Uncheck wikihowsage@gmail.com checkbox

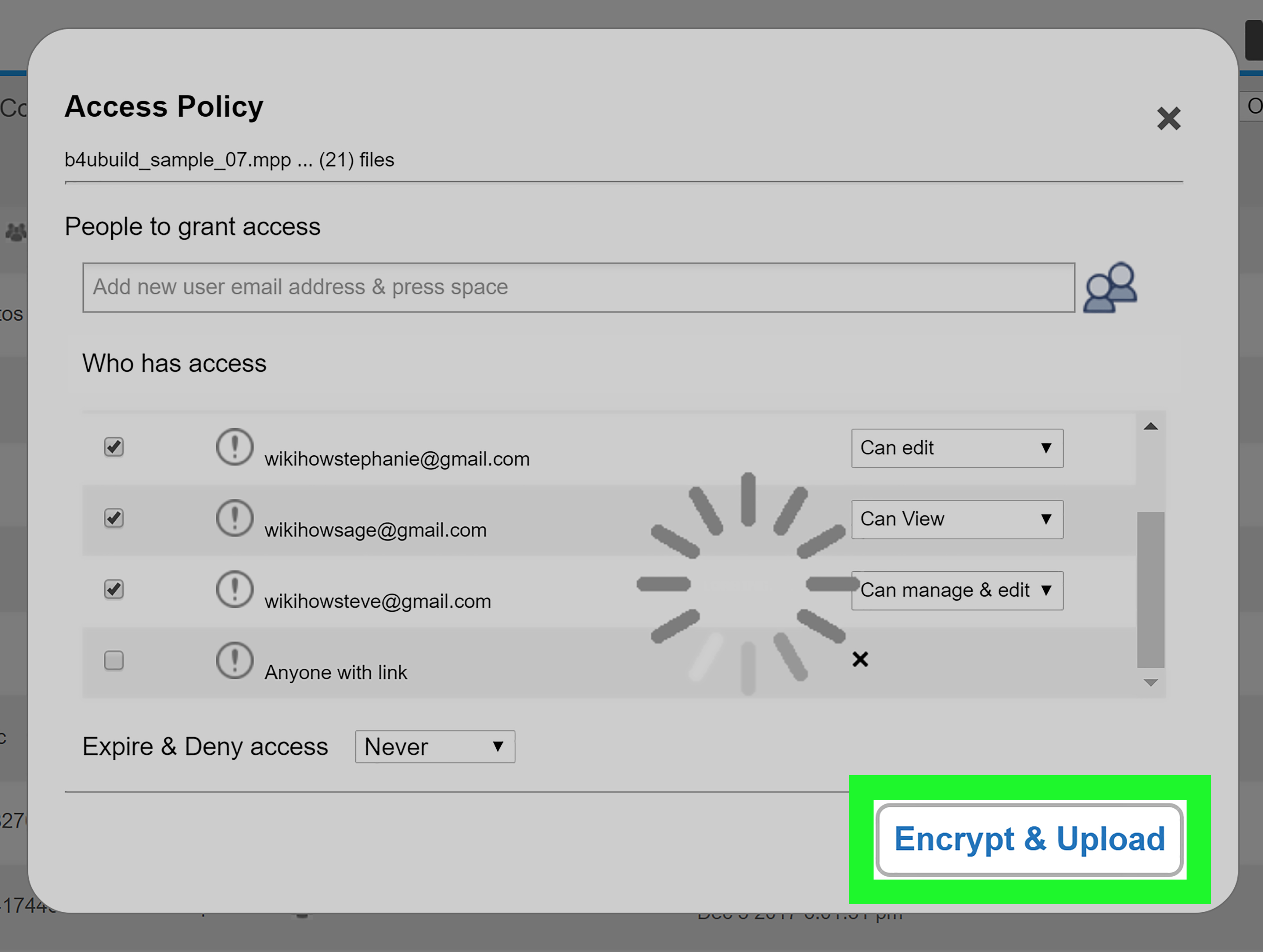click(x=114, y=518)
